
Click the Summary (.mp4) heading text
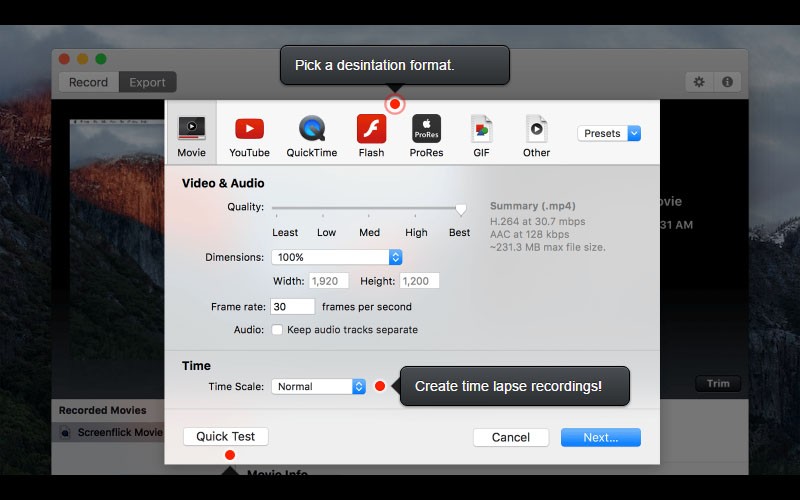pos(533,206)
